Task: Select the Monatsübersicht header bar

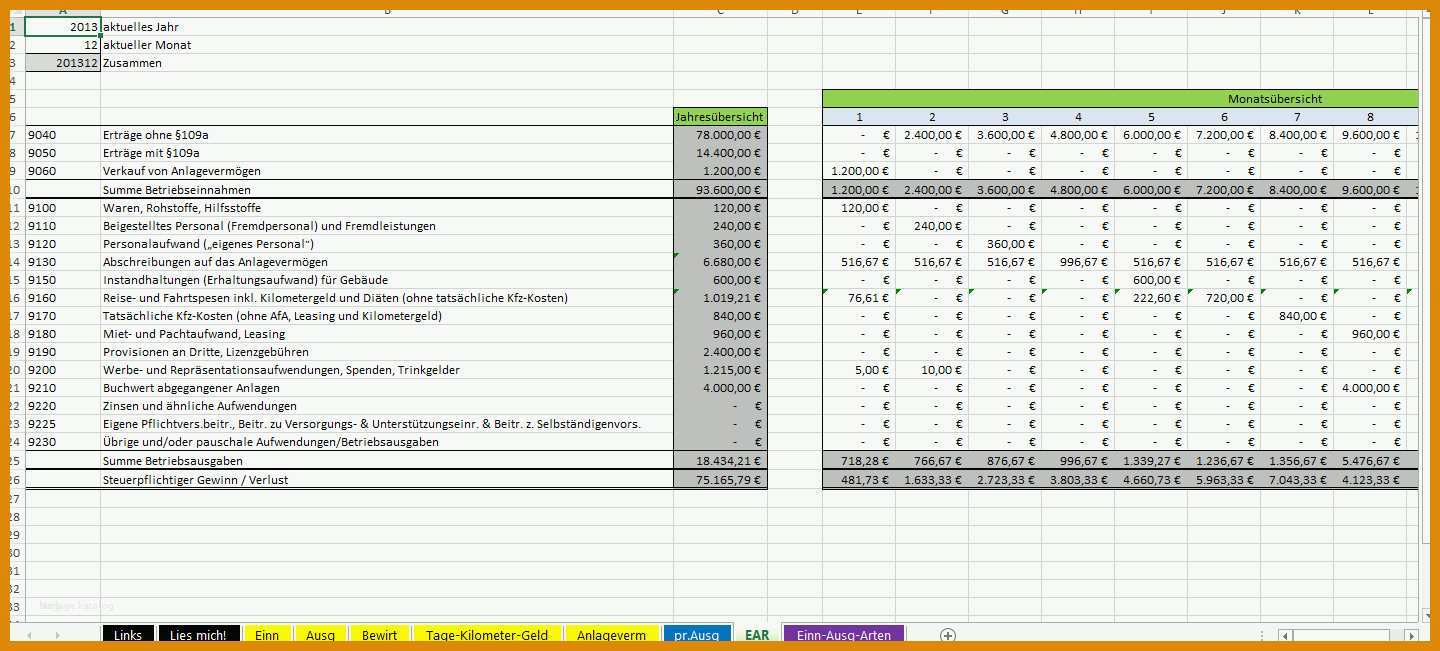Action: pyautogui.click(x=1120, y=99)
